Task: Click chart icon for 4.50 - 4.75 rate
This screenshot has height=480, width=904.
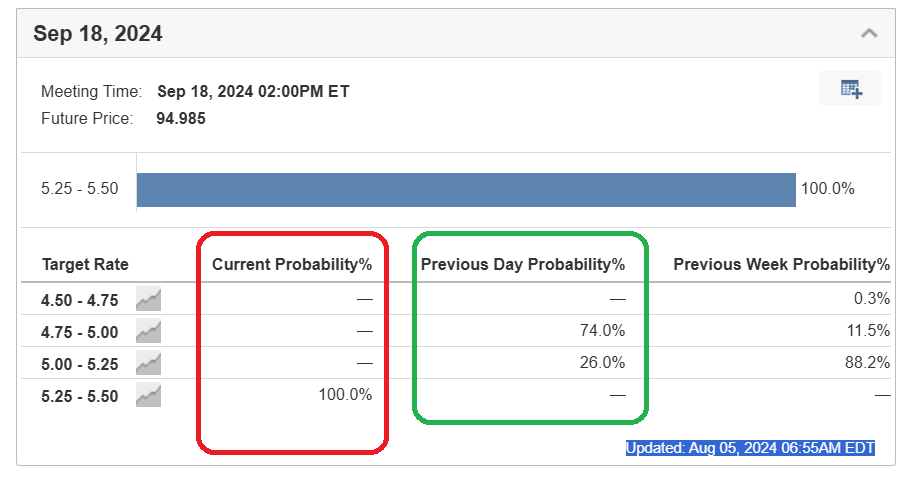Action: [149, 298]
